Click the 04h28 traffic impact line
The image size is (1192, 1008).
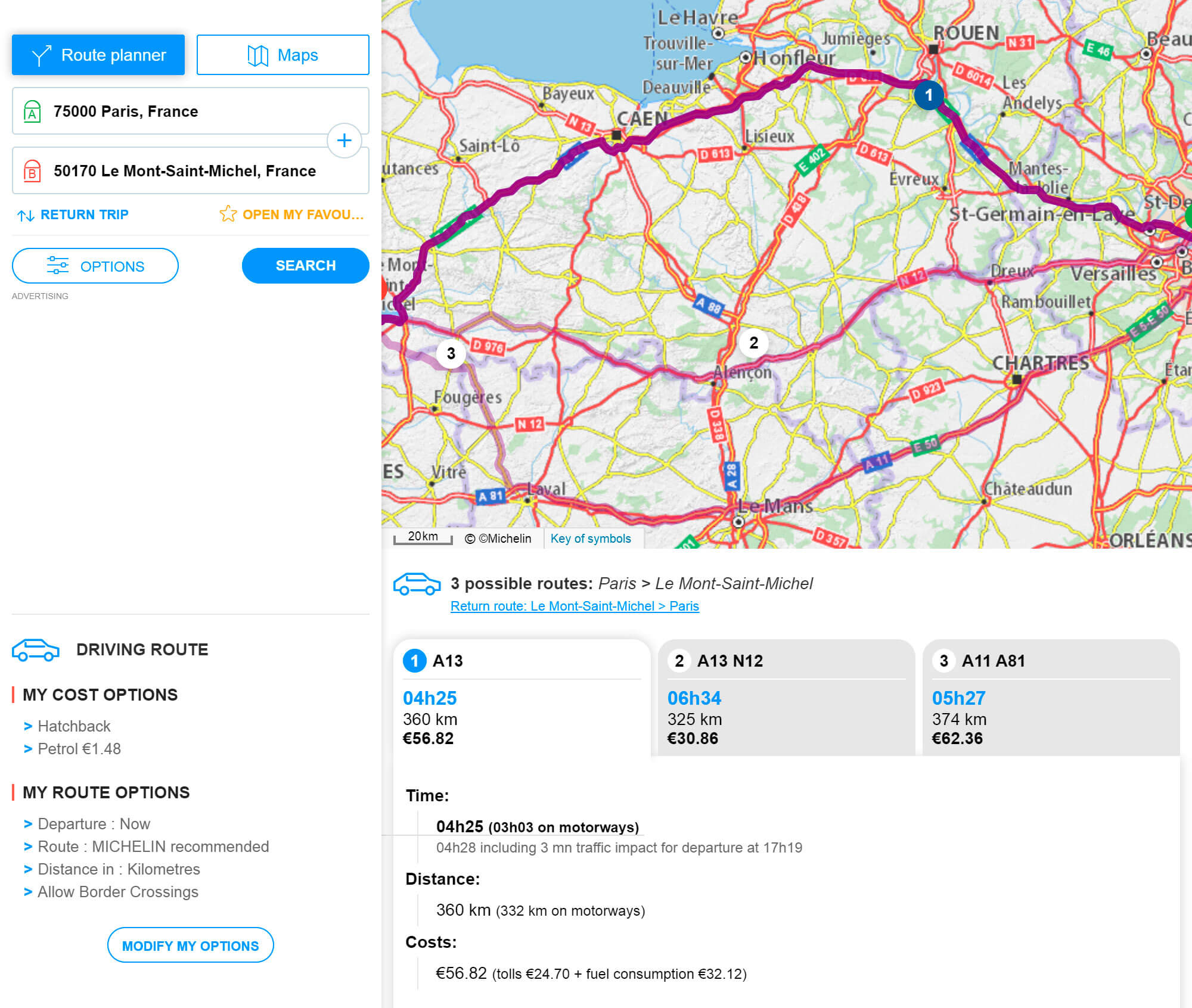click(x=619, y=848)
